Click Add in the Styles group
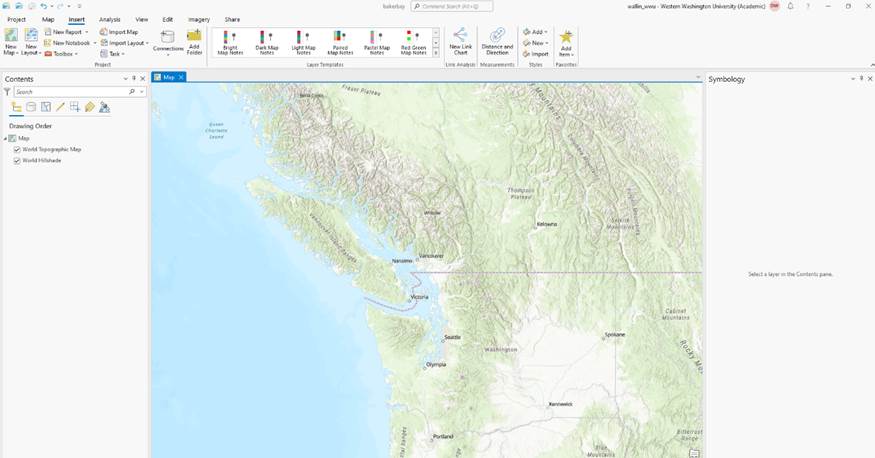Image resolution: width=875 pixels, height=458 pixels. pyautogui.click(x=535, y=32)
